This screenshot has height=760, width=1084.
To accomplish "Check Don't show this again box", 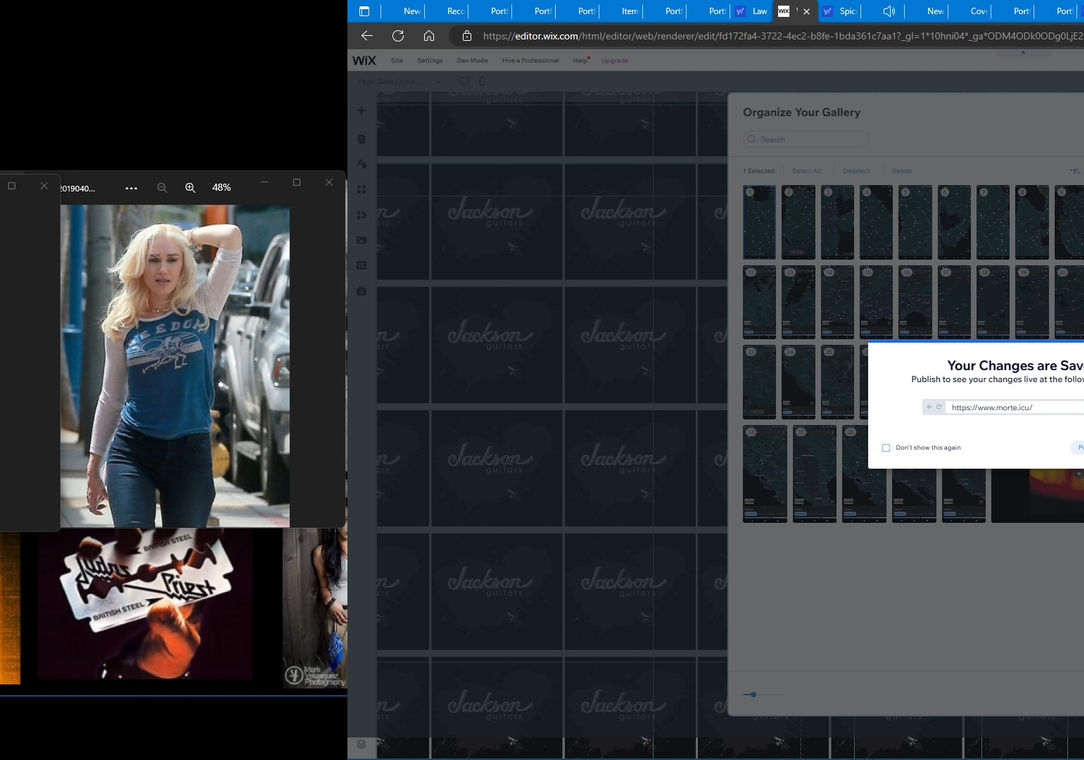I will (x=886, y=447).
